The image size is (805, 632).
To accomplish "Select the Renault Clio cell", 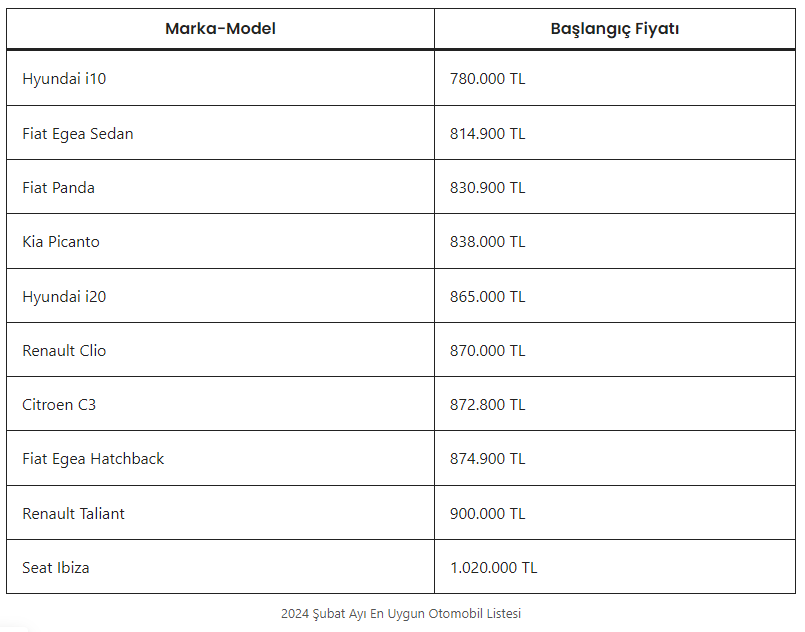I will click(64, 351).
